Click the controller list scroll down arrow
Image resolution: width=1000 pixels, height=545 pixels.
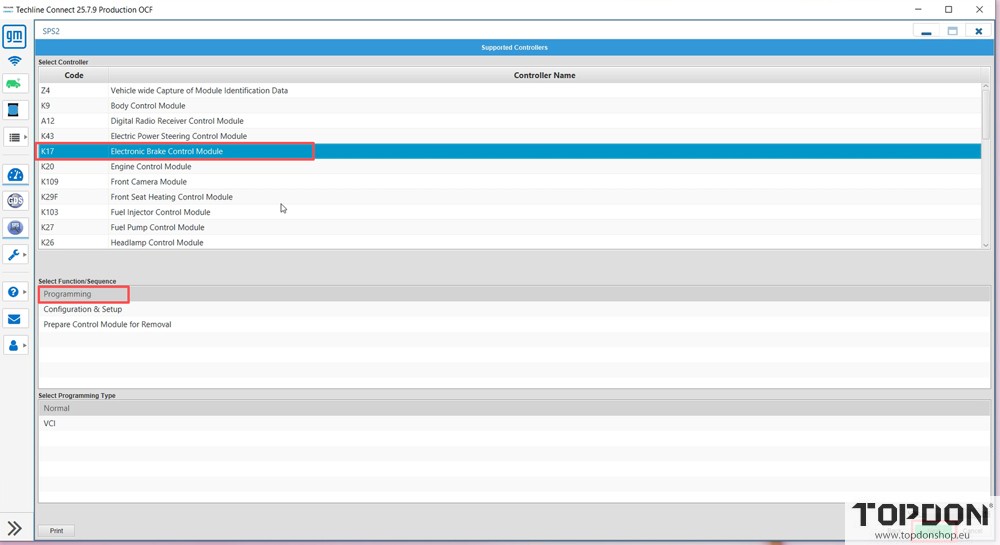986,244
